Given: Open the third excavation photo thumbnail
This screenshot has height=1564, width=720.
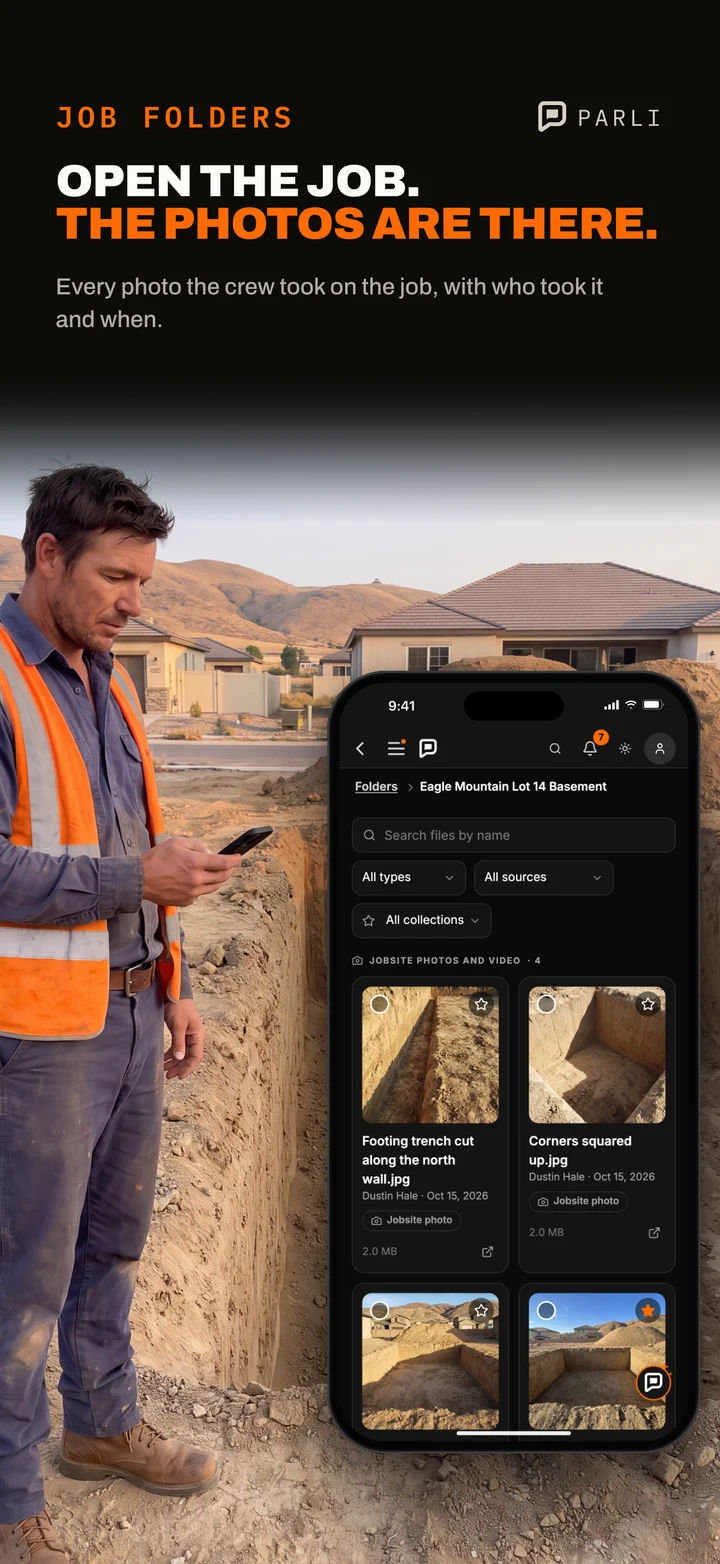Looking at the screenshot, I should pyautogui.click(x=430, y=1361).
